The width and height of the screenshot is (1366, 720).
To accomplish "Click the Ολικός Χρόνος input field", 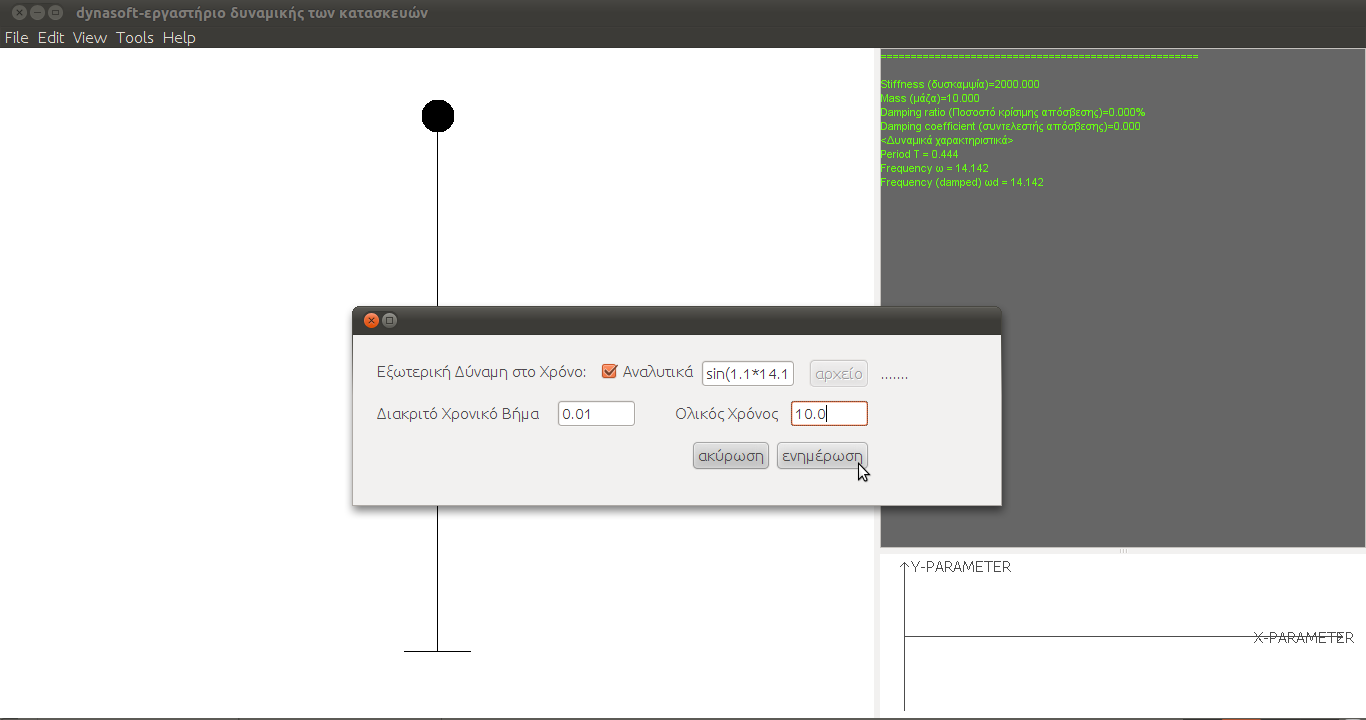I will point(829,414).
